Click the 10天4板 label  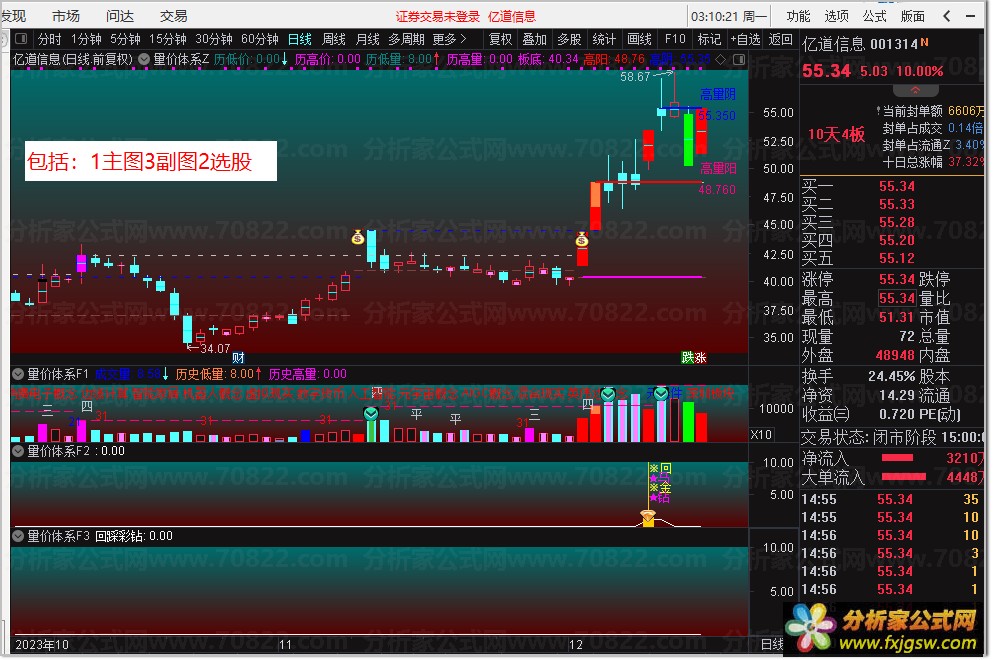click(x=836, y=134)
